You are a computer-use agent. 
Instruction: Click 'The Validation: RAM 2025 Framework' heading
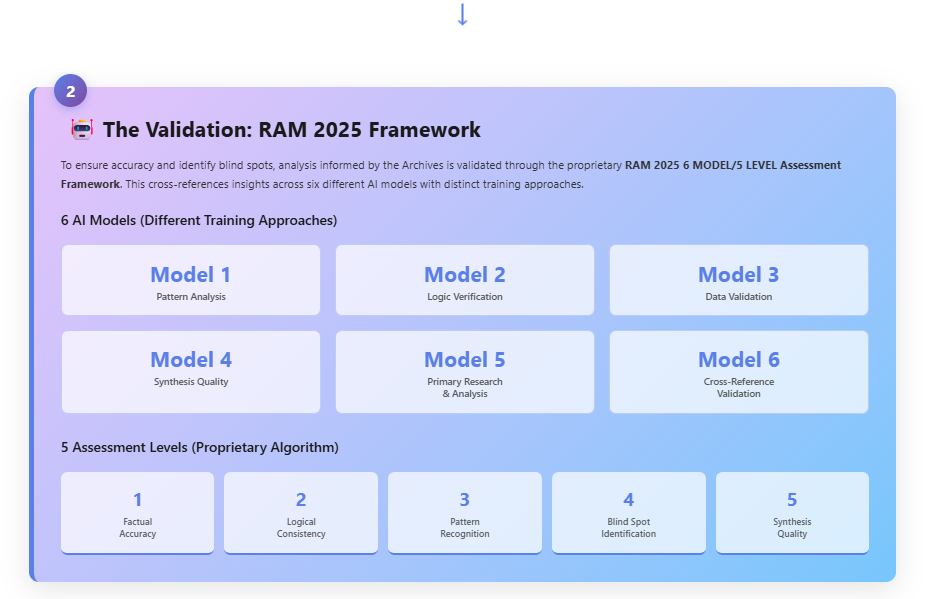point(292,130)
